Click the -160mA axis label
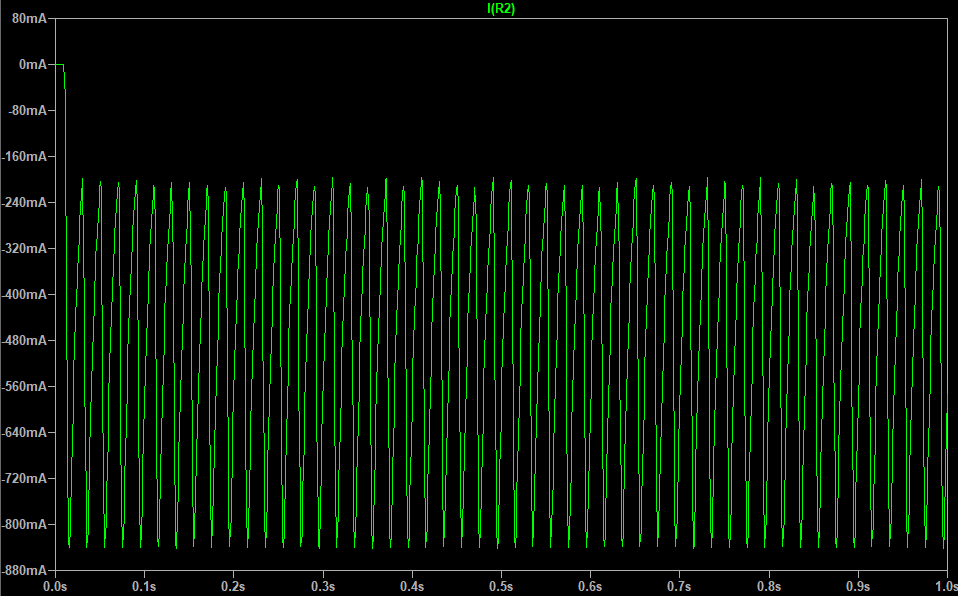 tap(24, 156)
